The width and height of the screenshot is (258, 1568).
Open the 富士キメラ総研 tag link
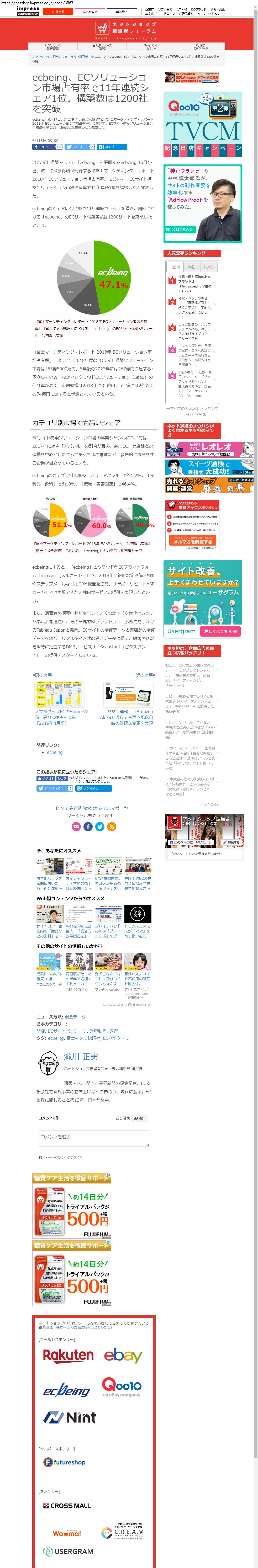(x=83, y=1038)
